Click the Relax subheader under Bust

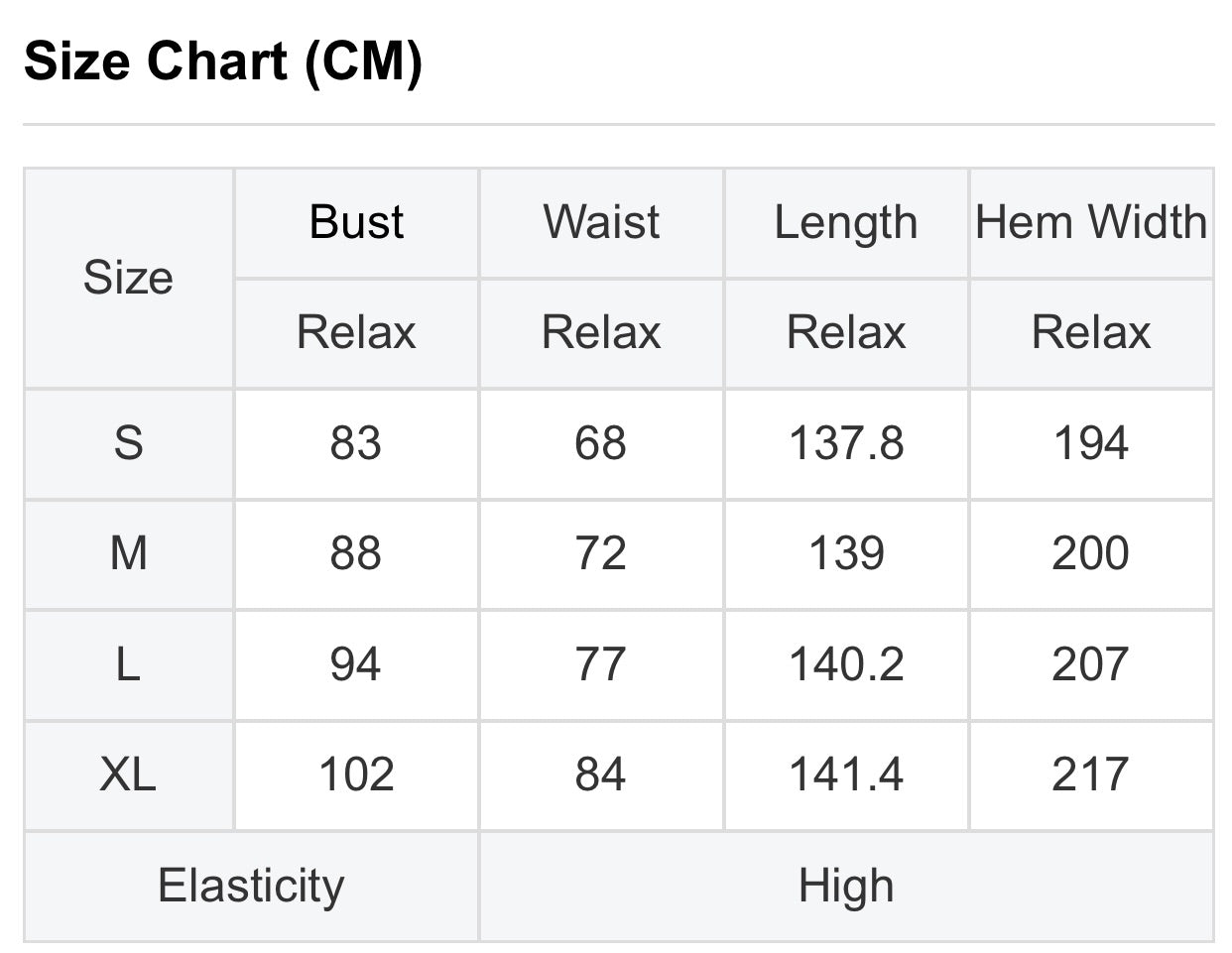(356, 332)
